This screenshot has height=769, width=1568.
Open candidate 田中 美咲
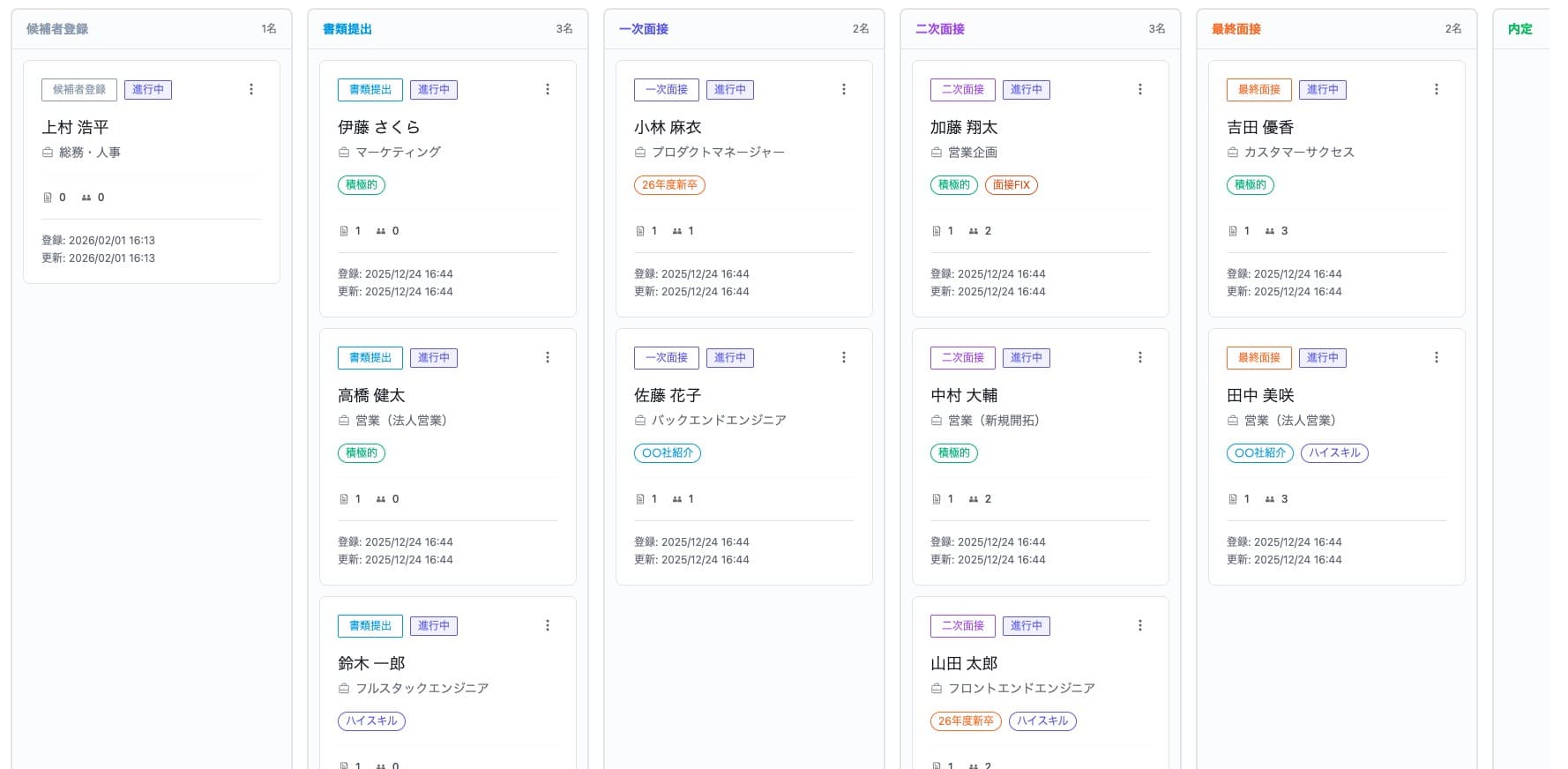pos(1260,395)
